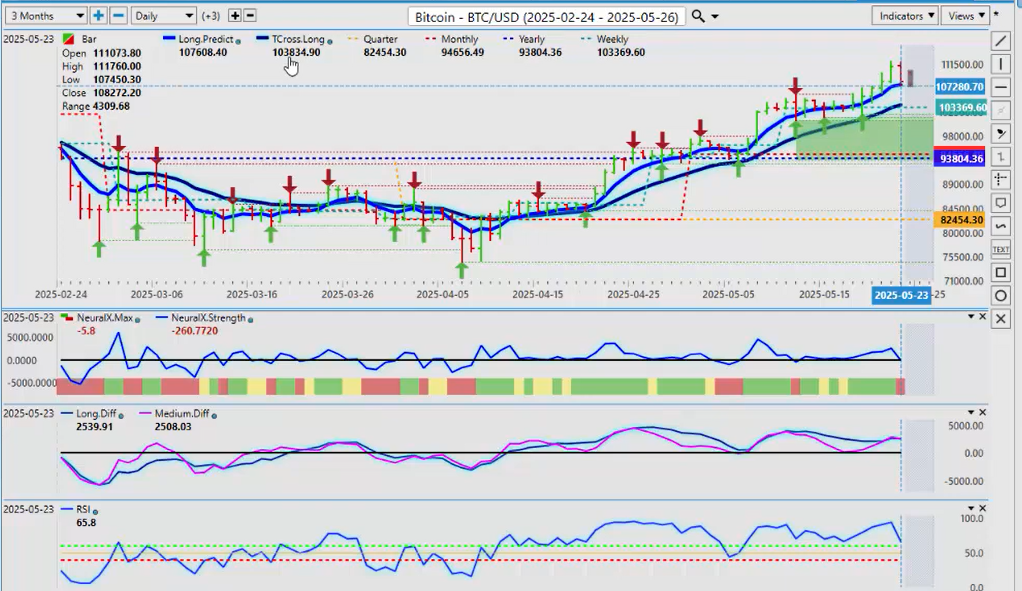Screen dimensions: 1022x591
Task: Click the Yearly legend label
Action: coord(532,39)
